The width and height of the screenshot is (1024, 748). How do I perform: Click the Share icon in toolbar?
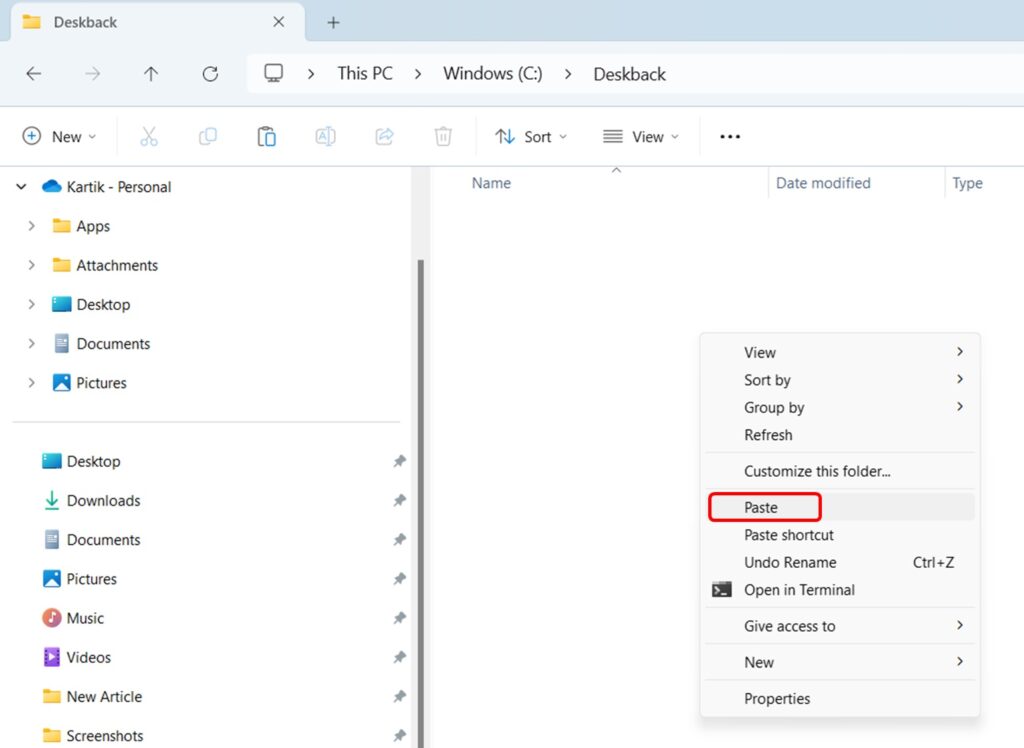click(384, 137)
